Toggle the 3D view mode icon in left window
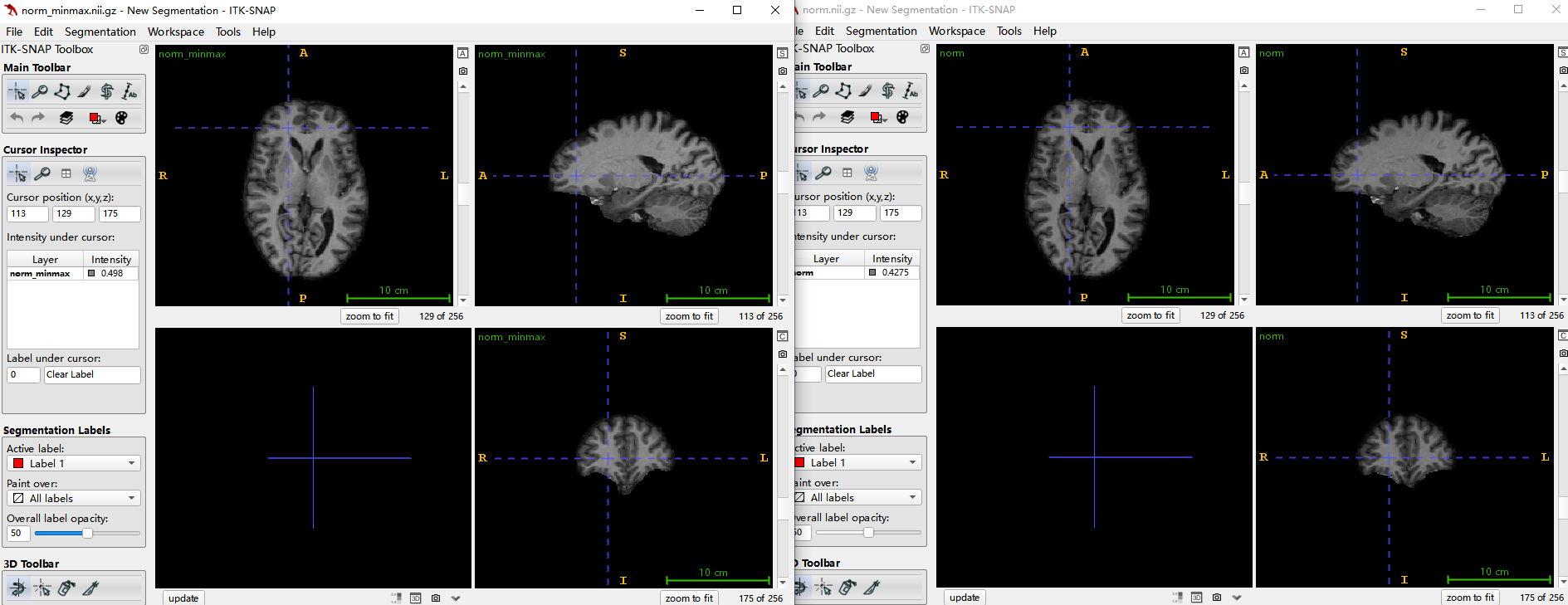 coord(415,598)
